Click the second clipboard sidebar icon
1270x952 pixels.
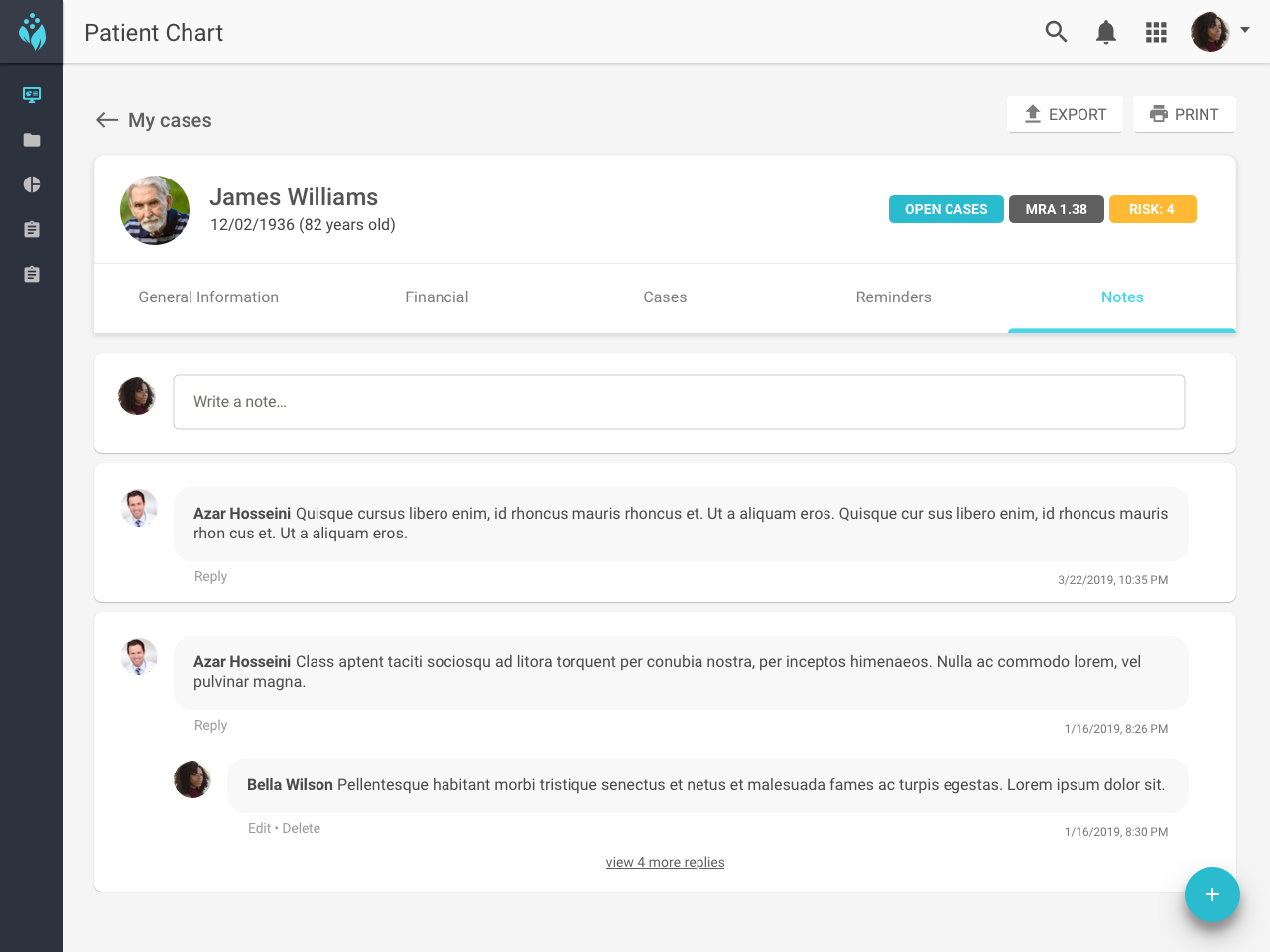pyautogui.click(x=32, y=274)
